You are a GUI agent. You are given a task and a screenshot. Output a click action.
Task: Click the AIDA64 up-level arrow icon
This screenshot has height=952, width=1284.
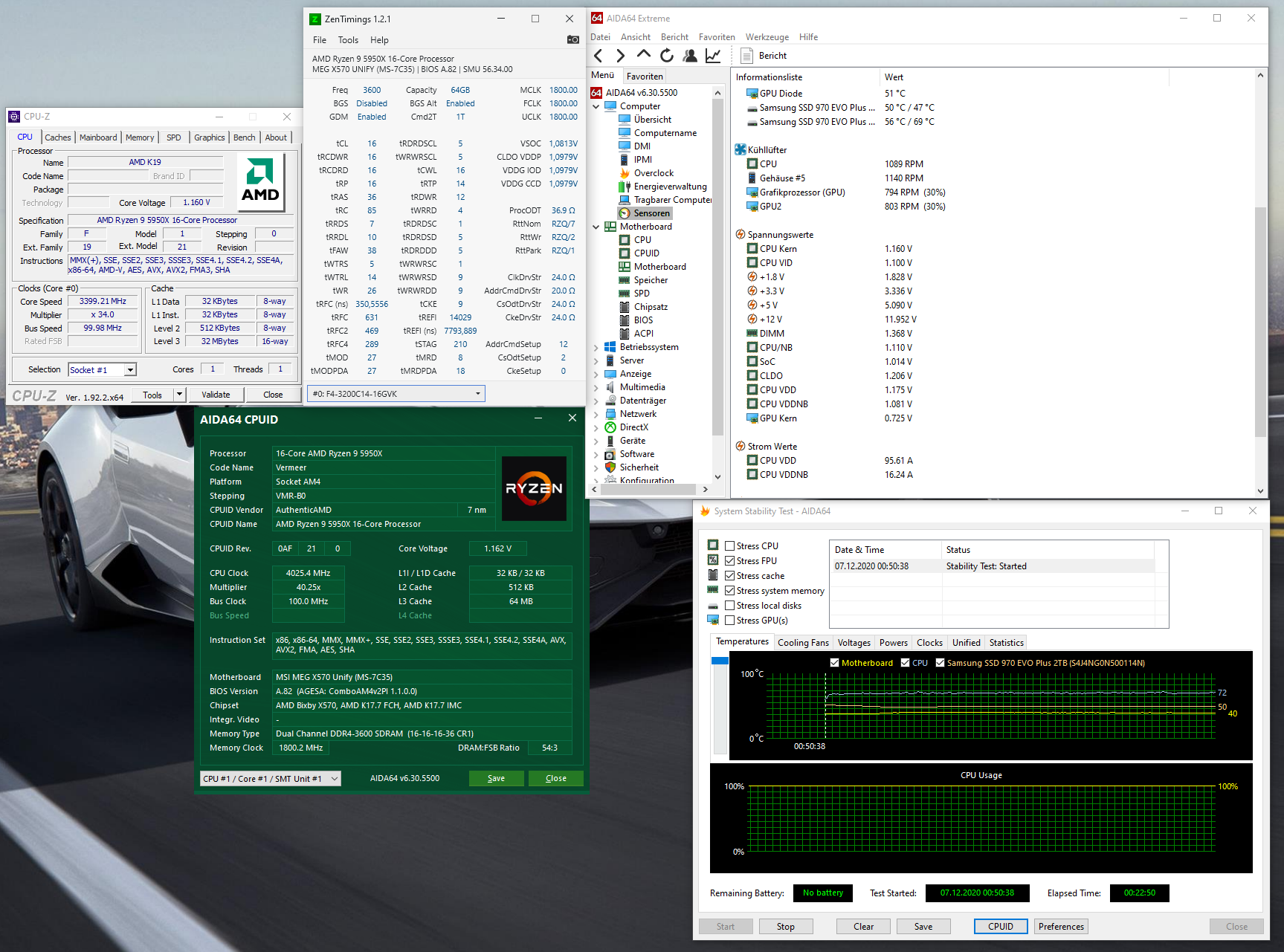(x=644, y=54)
